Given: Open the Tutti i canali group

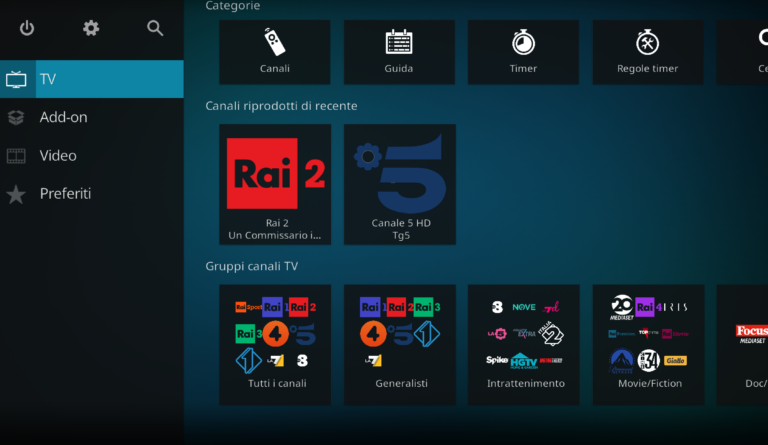Looking at the screenshot, I should [275, 345].
